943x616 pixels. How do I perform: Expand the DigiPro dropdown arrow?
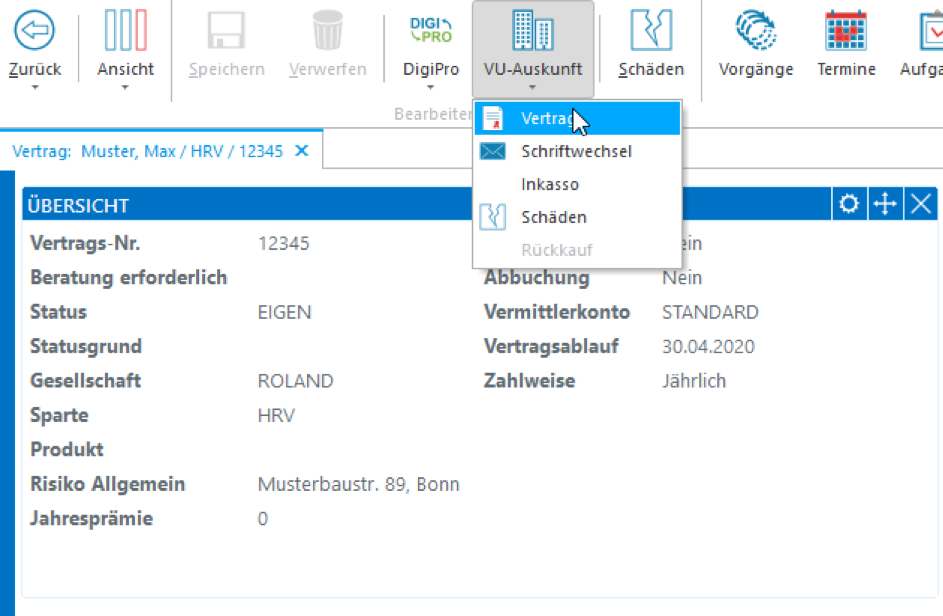(431, 88)
